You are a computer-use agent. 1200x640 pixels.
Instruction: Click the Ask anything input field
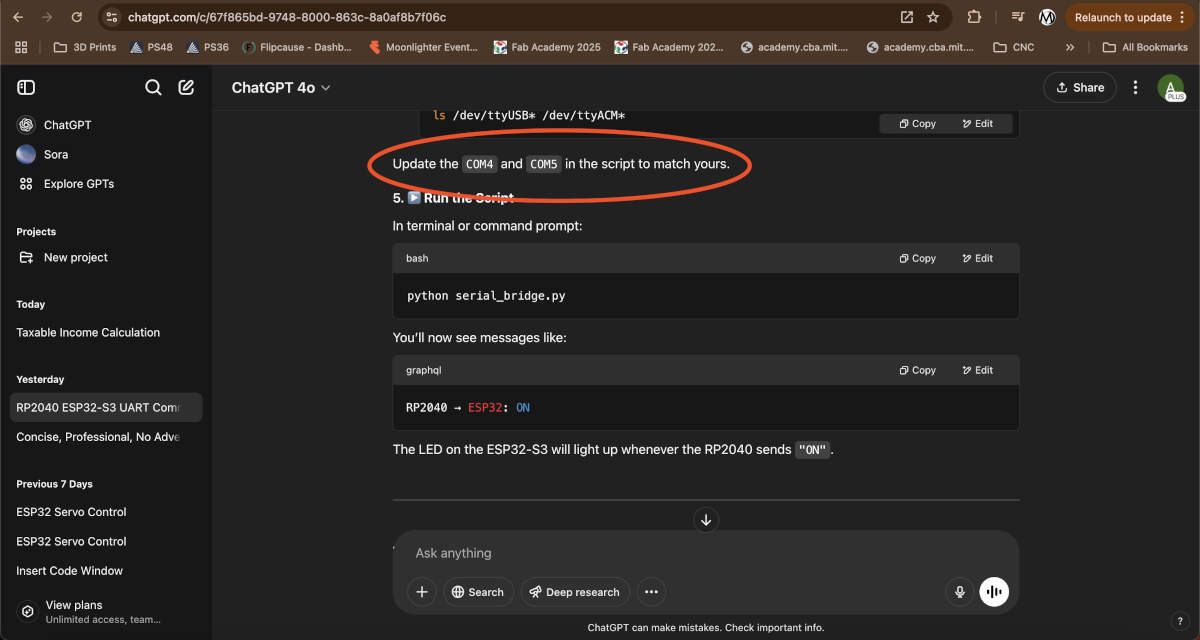705,553
